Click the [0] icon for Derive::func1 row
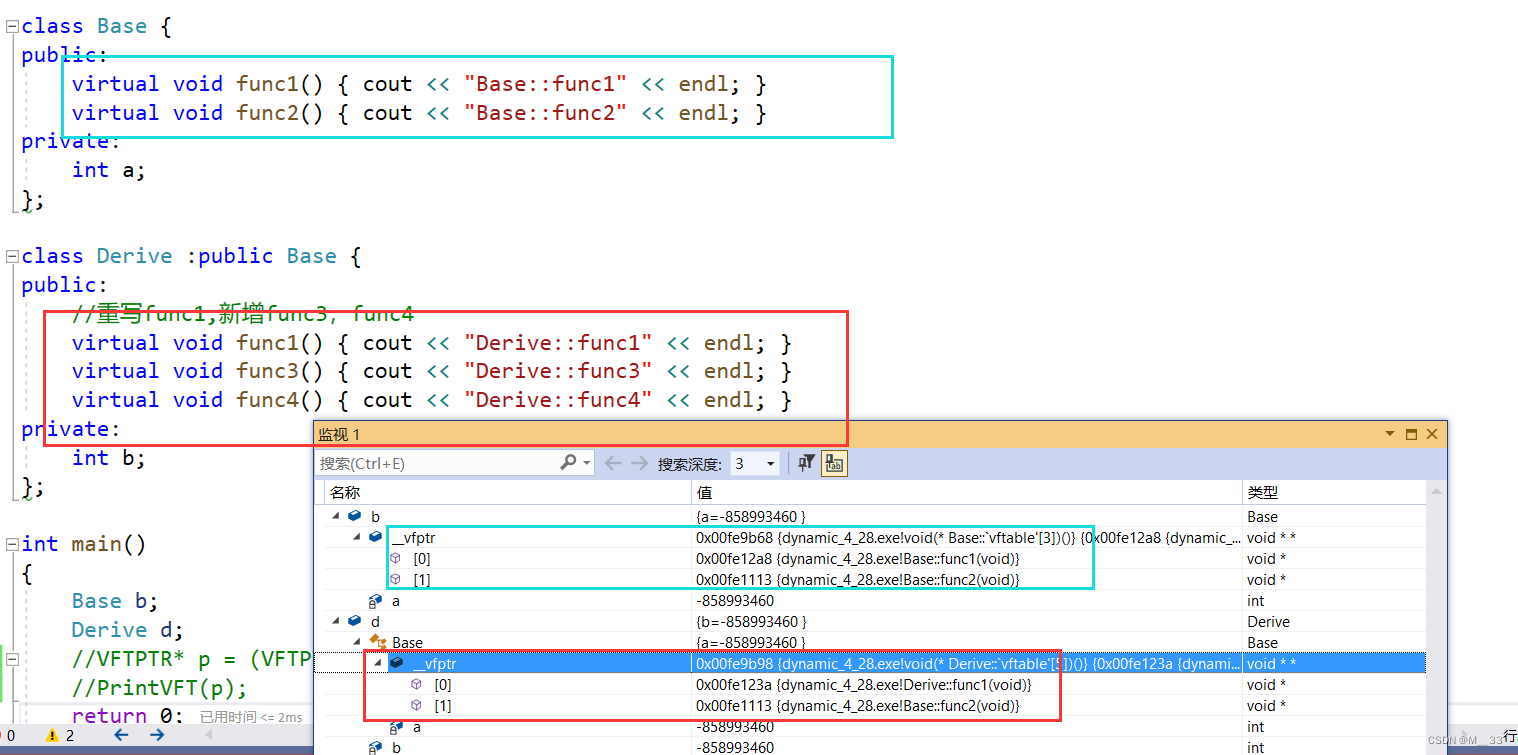This screenshot has width=1518, height=755. (x=416, y=684)
